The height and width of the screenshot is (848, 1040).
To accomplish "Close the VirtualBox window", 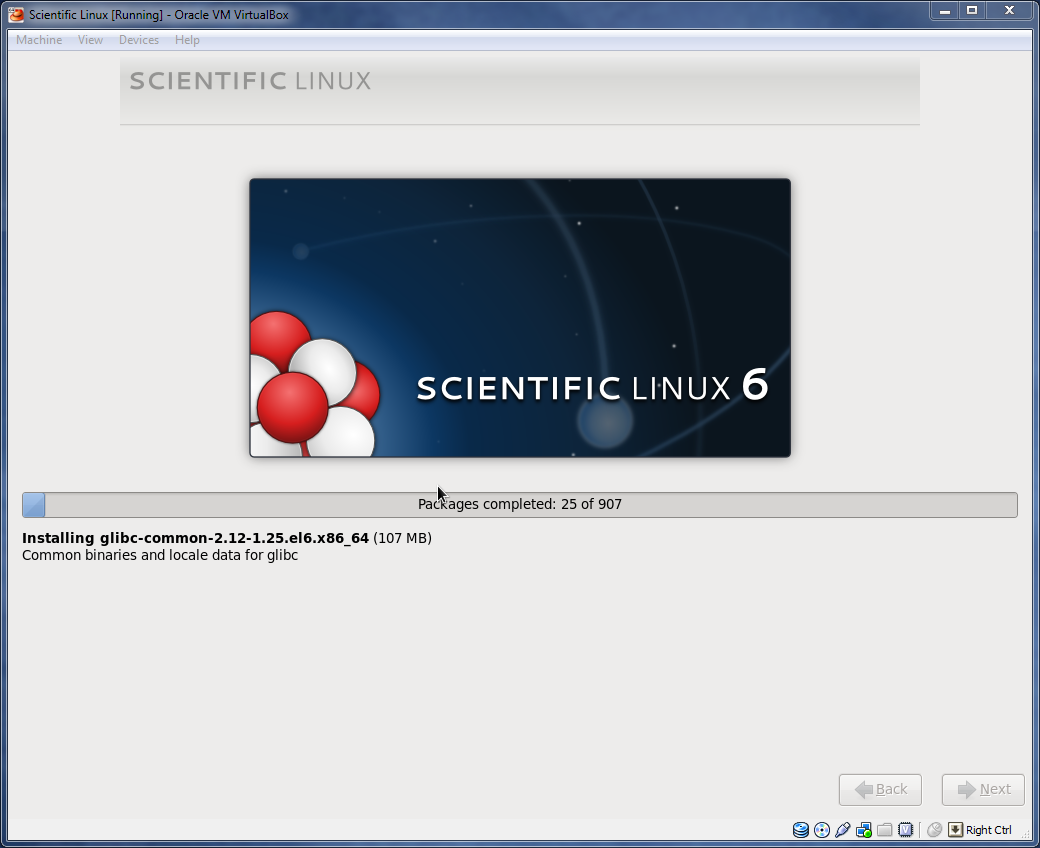I will point(1009,11).
